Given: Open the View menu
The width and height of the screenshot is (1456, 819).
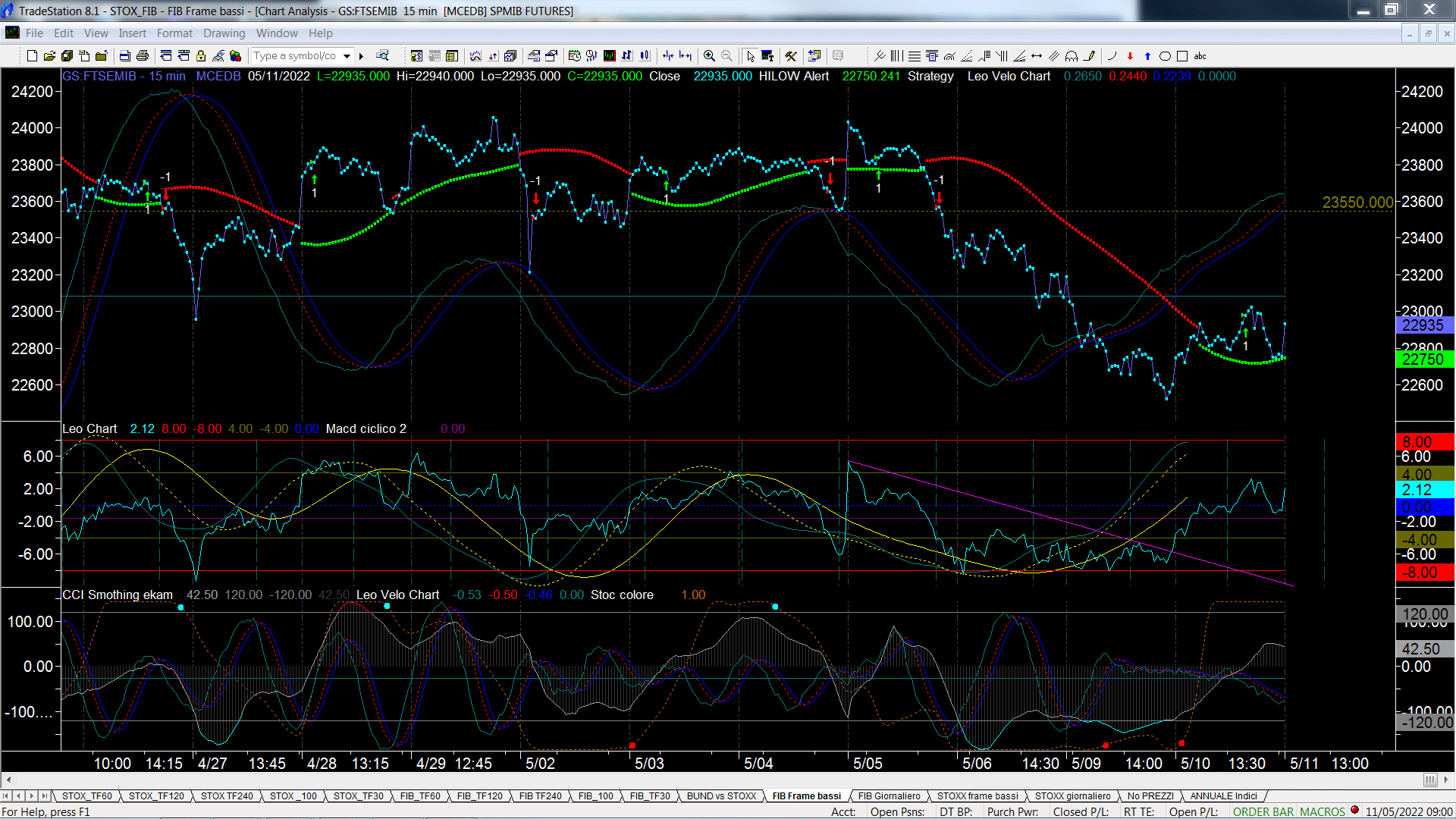Looking at the screenshot, I should (96, 33).
